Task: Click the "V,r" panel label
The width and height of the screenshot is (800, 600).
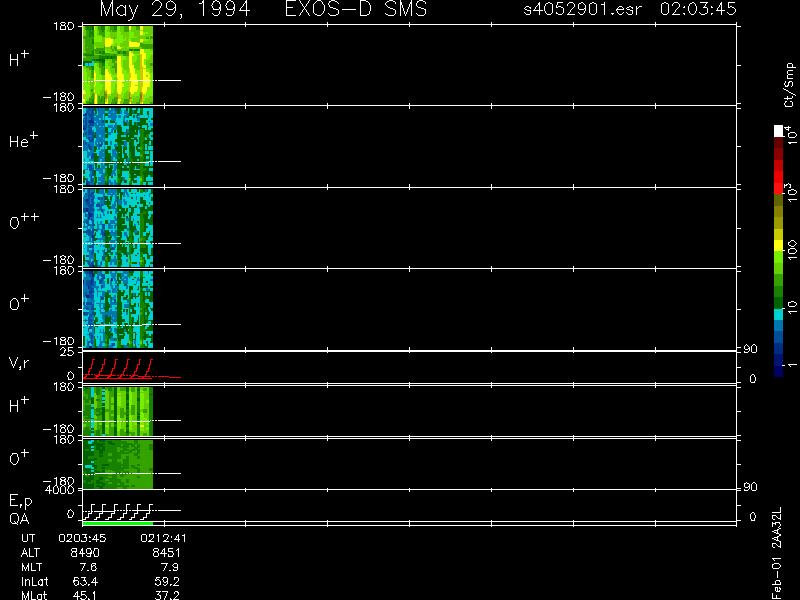Action: coord(19,363)
